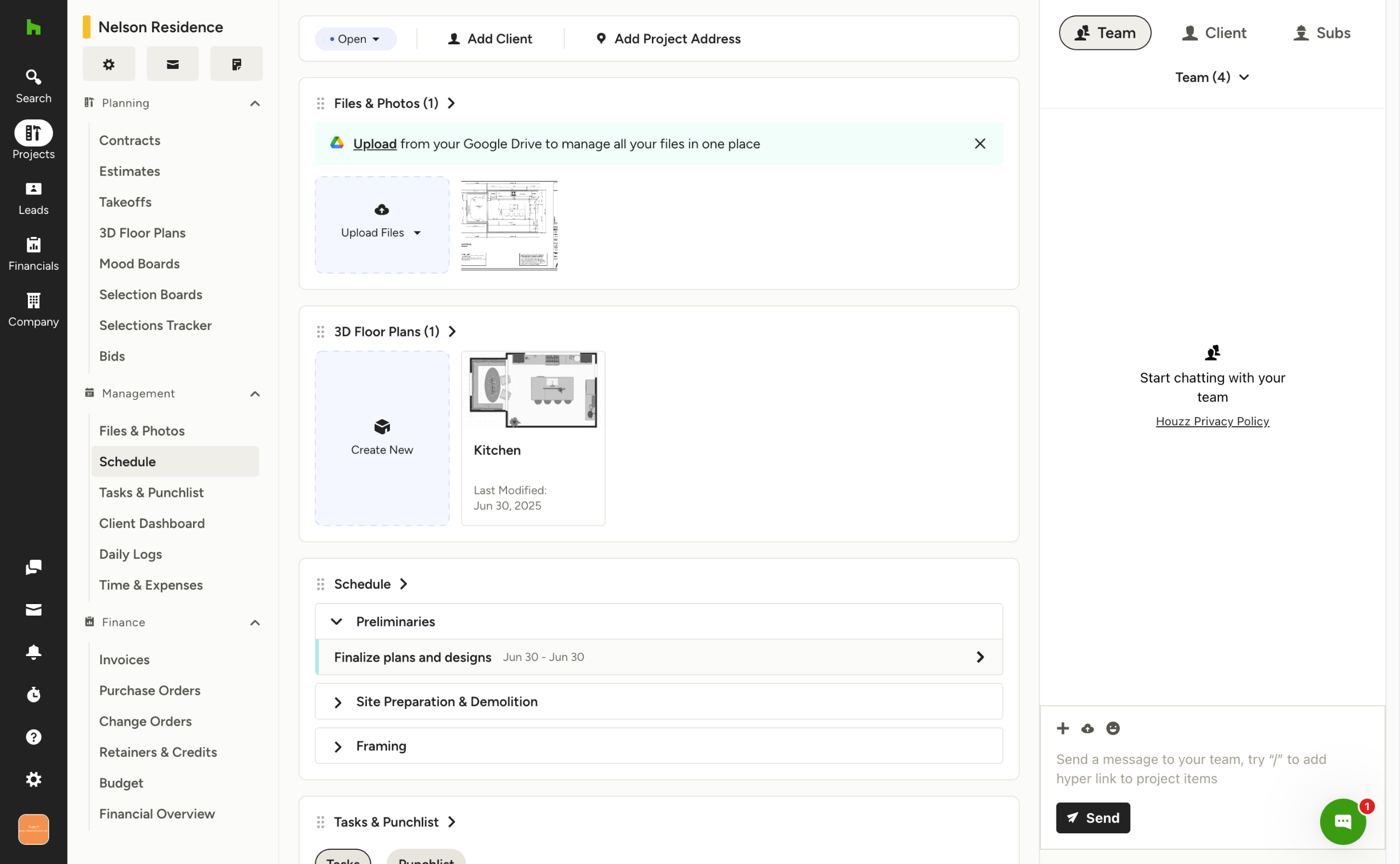Open the notifications bell icon
The width and height of the screenshot is (1400, 864).
pyautogui.click(x=33, y=652)
